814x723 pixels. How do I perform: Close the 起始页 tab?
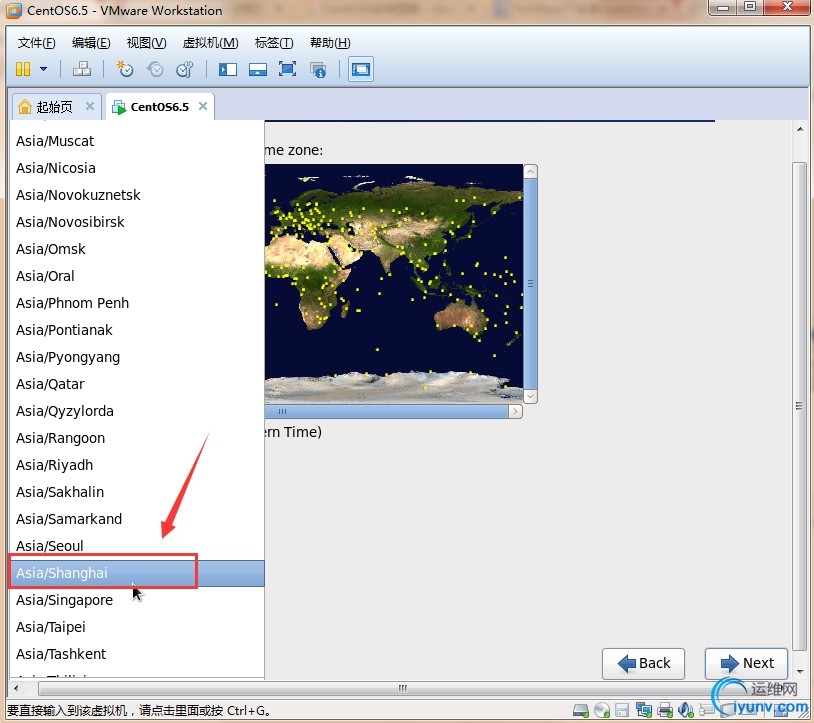pyautogui.click(x=90, y=106)
